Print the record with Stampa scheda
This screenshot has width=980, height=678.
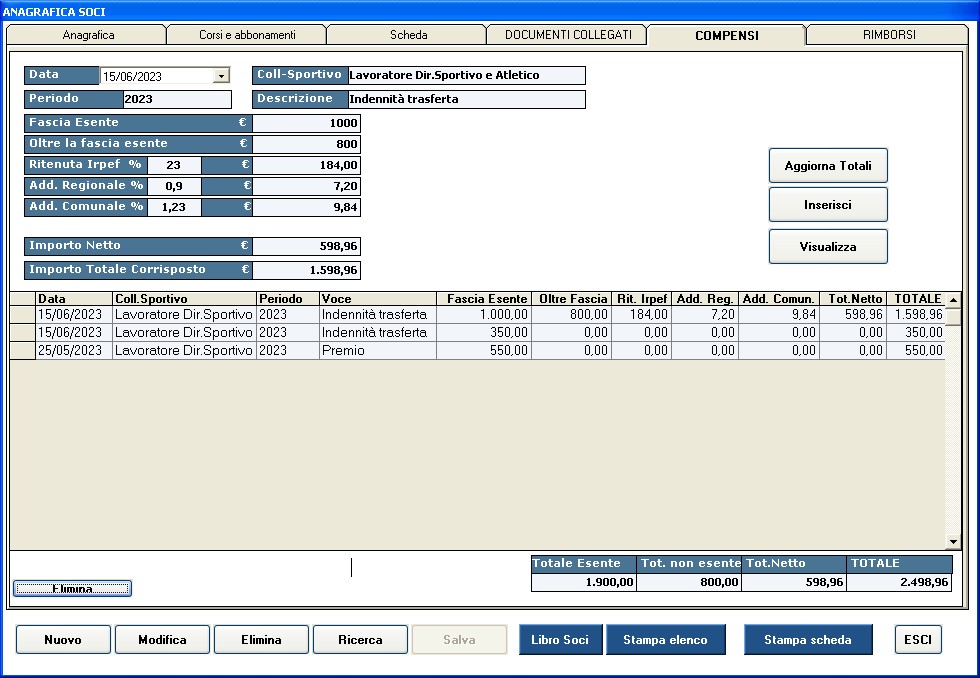[x=807, y=640]
